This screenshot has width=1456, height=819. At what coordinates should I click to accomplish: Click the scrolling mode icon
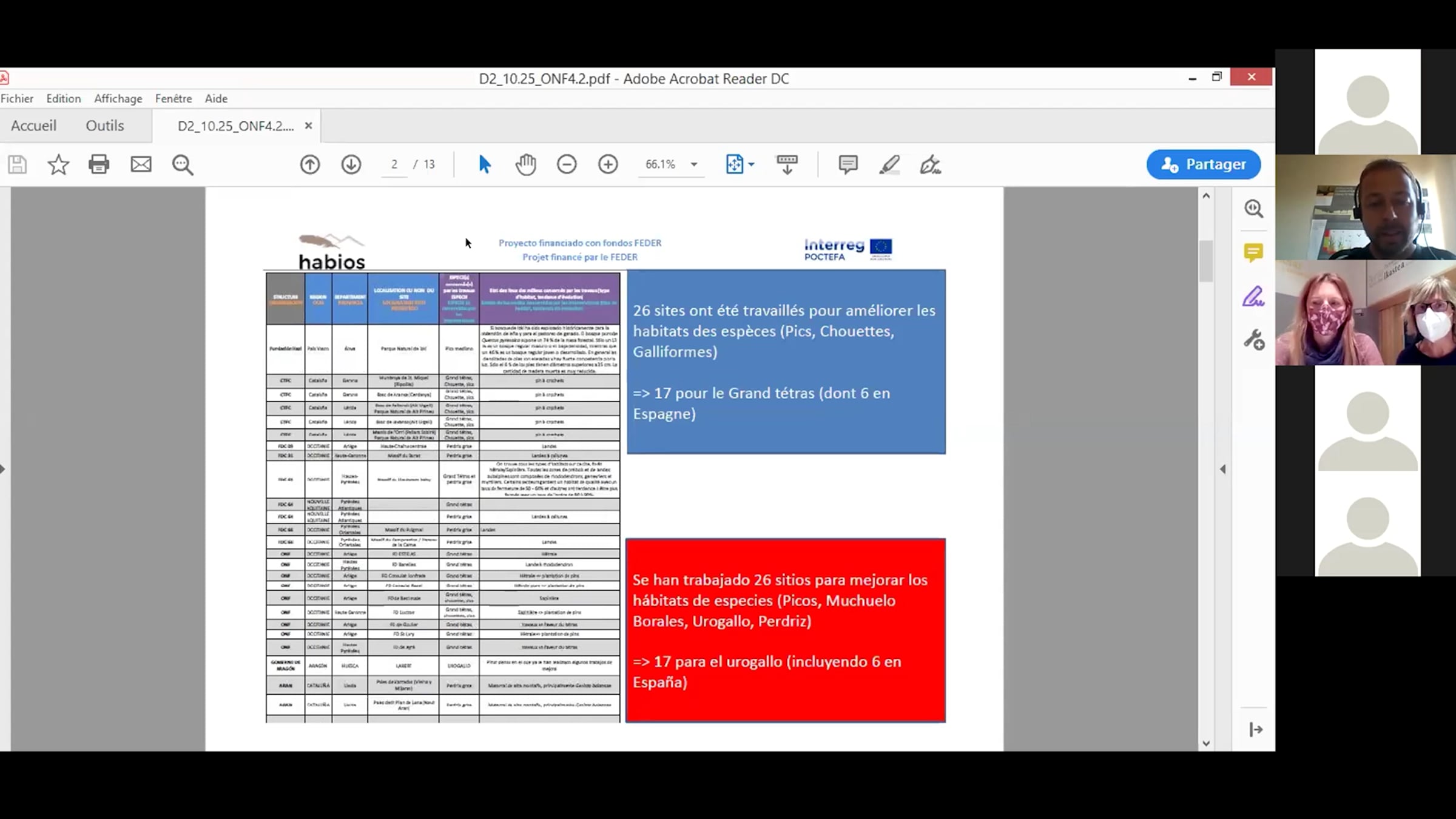(787, 164)
